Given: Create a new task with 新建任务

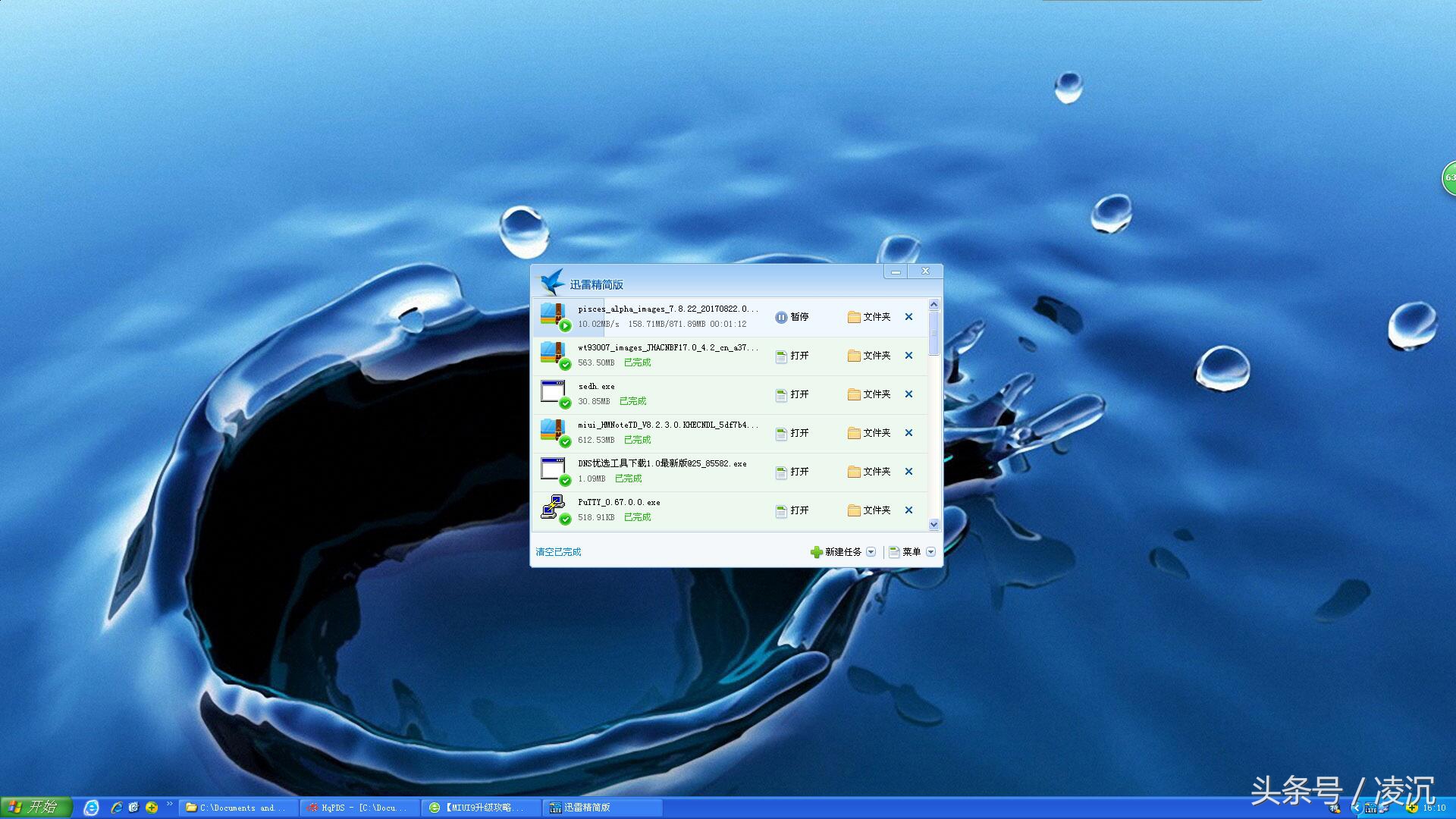Looking at the screenshot, I should (x=836, y=552).
